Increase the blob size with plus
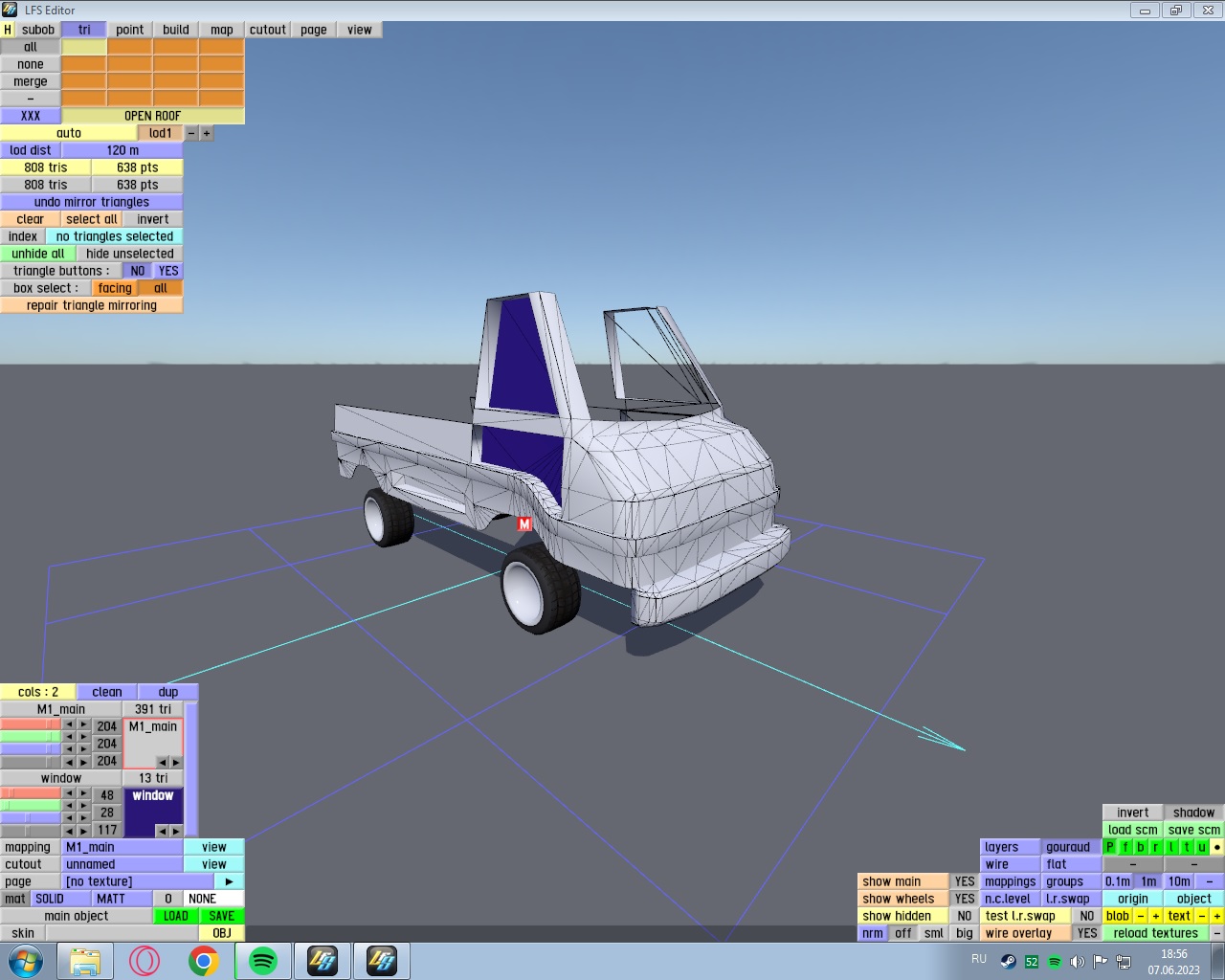The image size is (1225, 980). point(1156,916)
